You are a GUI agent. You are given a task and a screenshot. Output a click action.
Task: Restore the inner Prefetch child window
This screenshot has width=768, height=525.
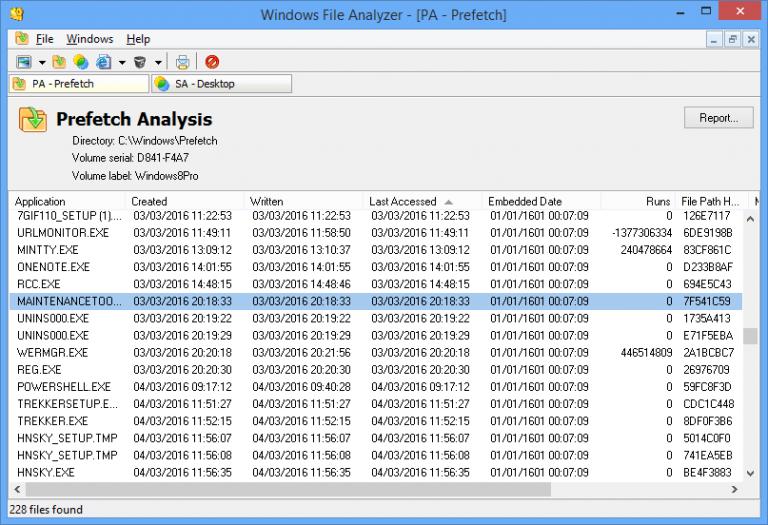click(732, 39)
